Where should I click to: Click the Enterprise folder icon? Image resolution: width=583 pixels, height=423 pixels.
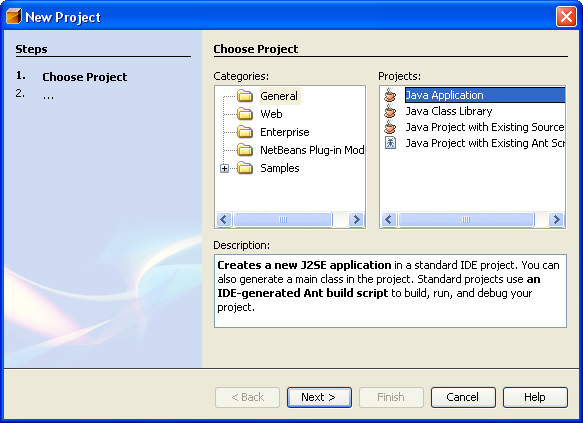coord(245,132)
